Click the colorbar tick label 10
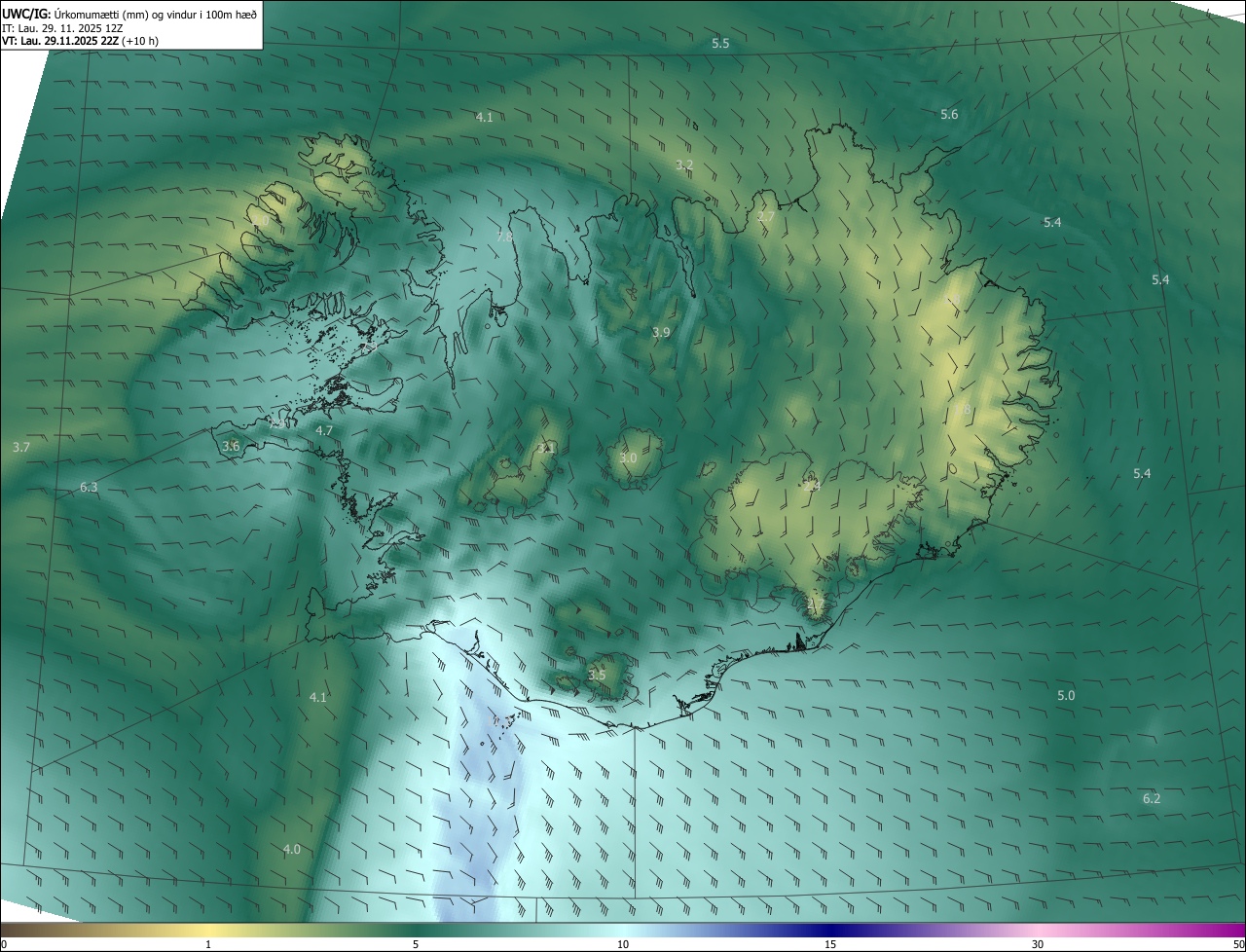Screen dimensions: 1246x952 (x=623, y=945)
